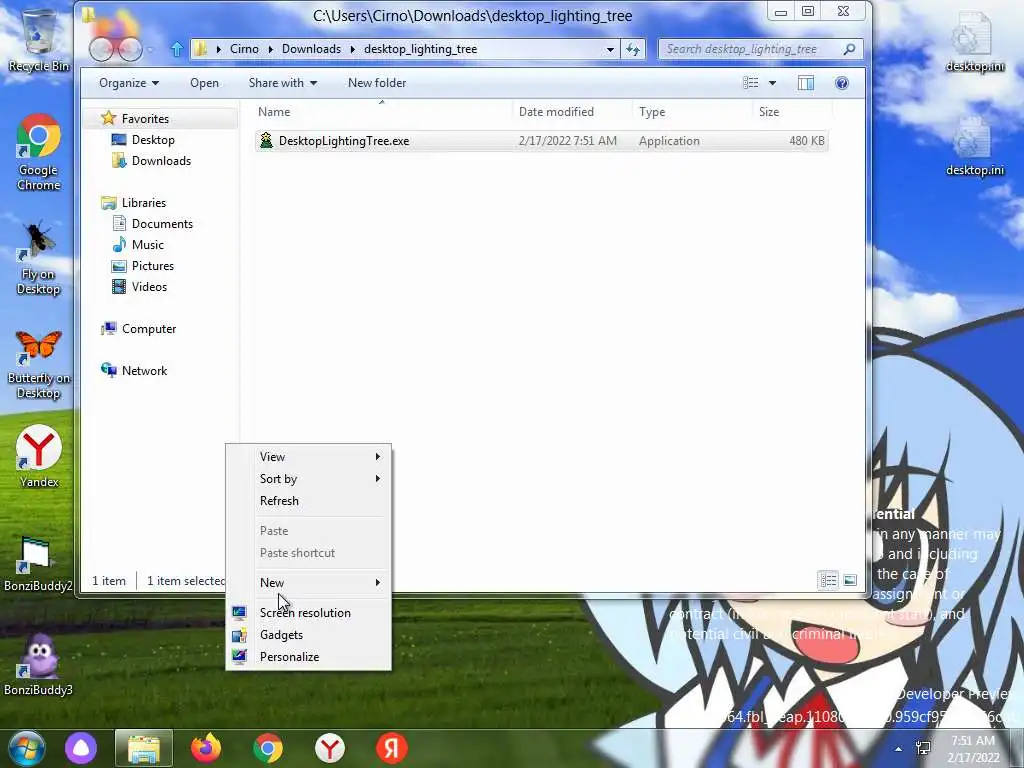The image size is (1024, 768).
Task: Open Desktop under Favorites
Action: tap(153, 140)
